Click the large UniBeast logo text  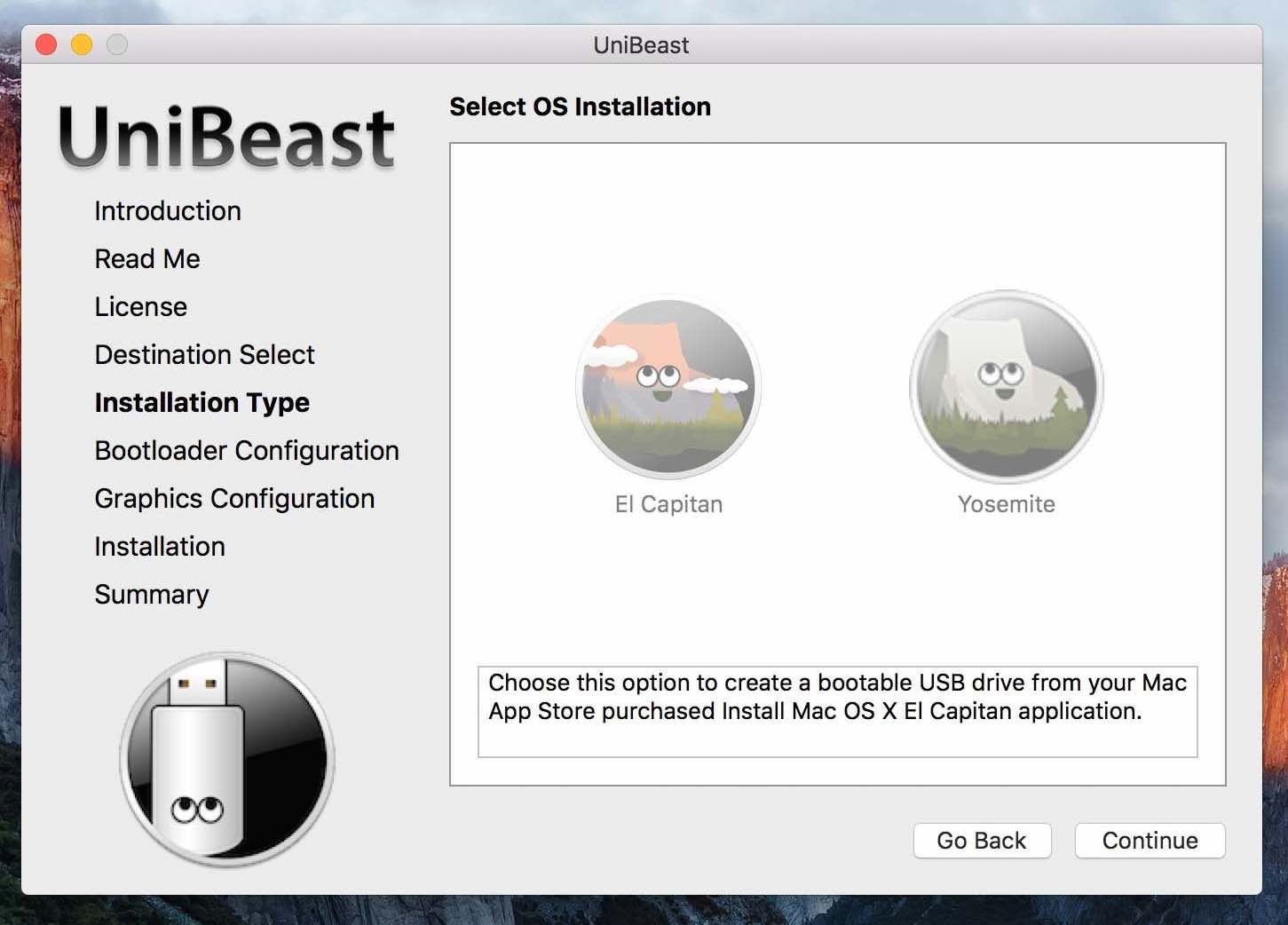[x=226, y=138]
